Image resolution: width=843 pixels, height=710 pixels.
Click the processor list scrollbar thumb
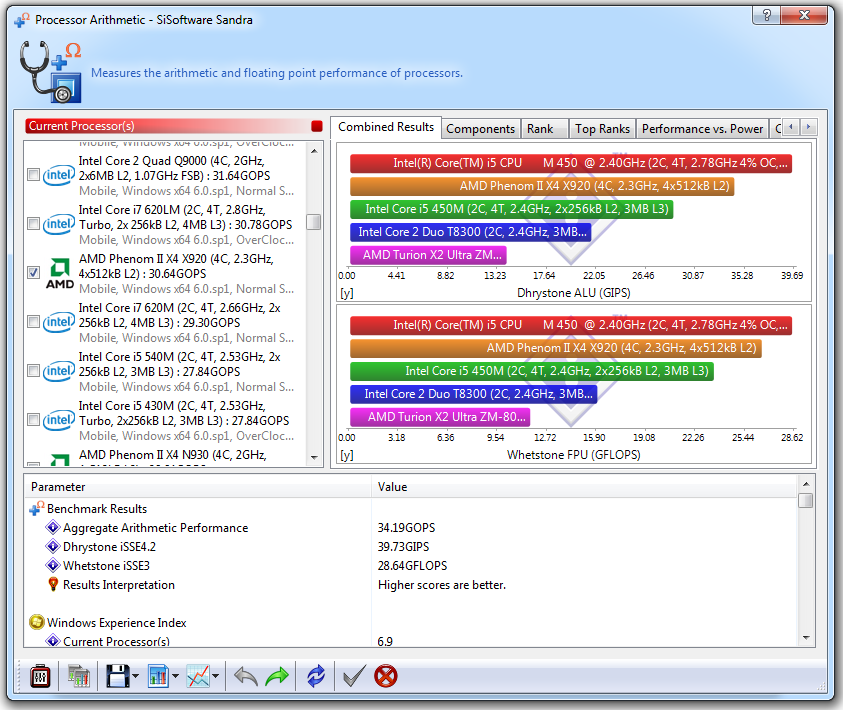[x=313, y=222]
